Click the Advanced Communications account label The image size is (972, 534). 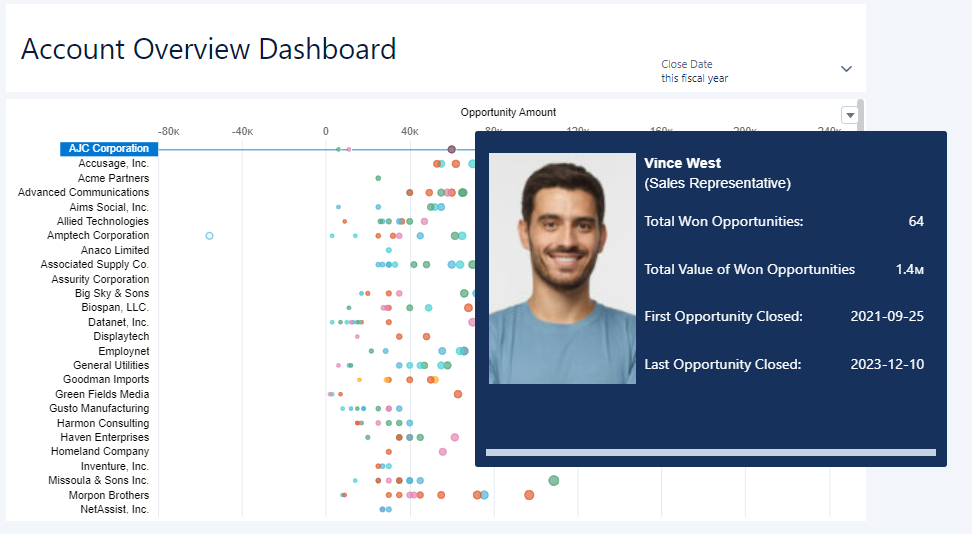pos(83,192)
